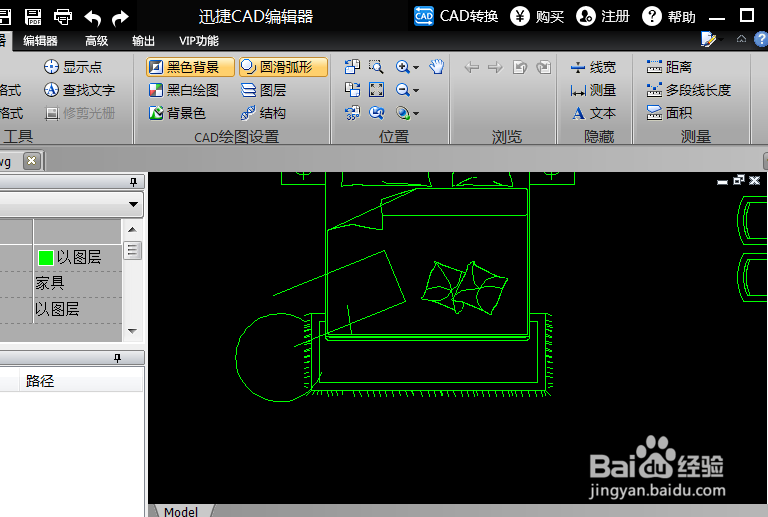768x517 pixels.
Task: Close the open drawing file tab
Action: [32, 161]
